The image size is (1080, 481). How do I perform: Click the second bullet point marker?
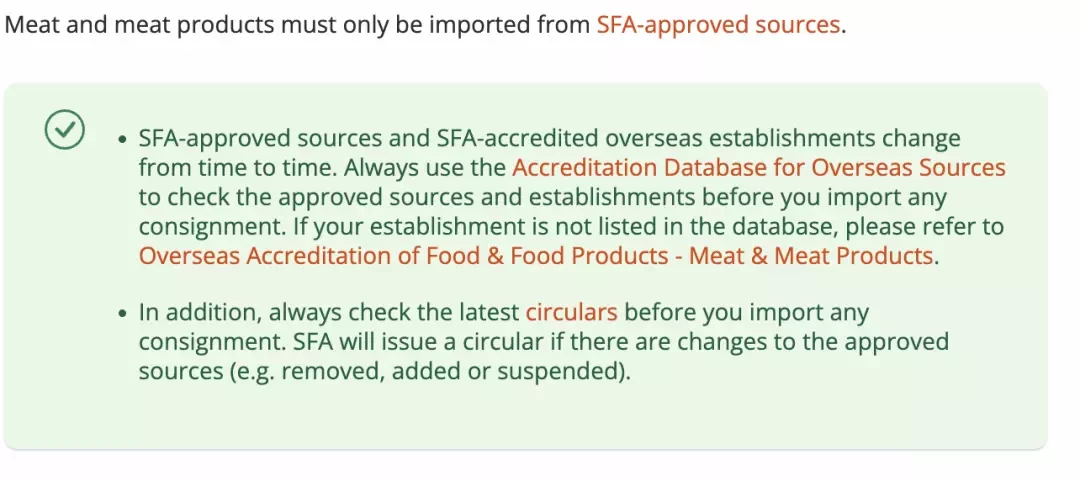(123, 314)
